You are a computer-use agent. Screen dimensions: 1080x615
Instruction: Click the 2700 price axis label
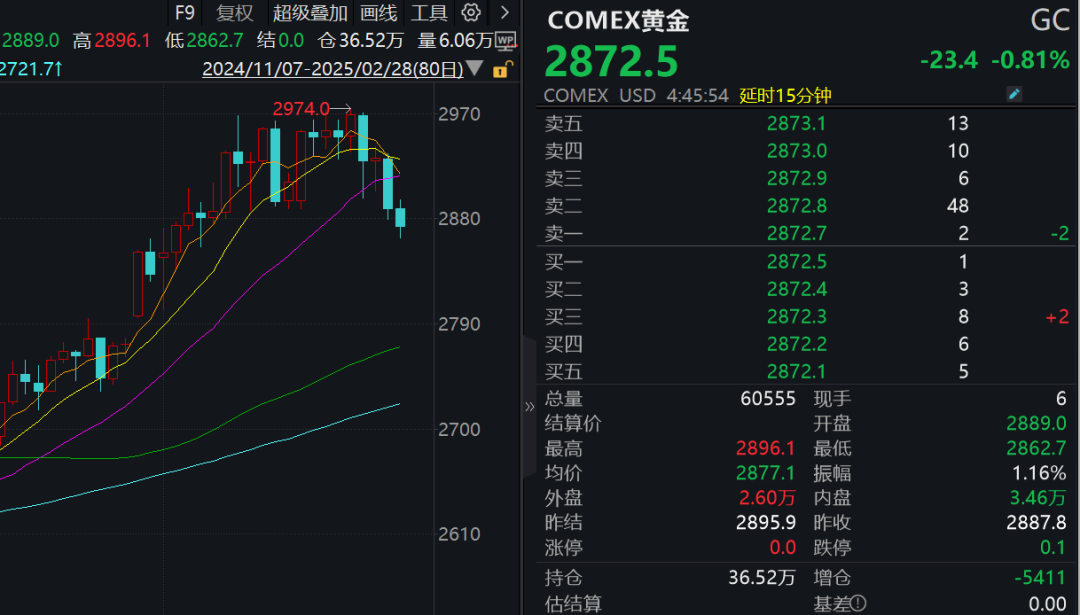click(x=459, y=430)
